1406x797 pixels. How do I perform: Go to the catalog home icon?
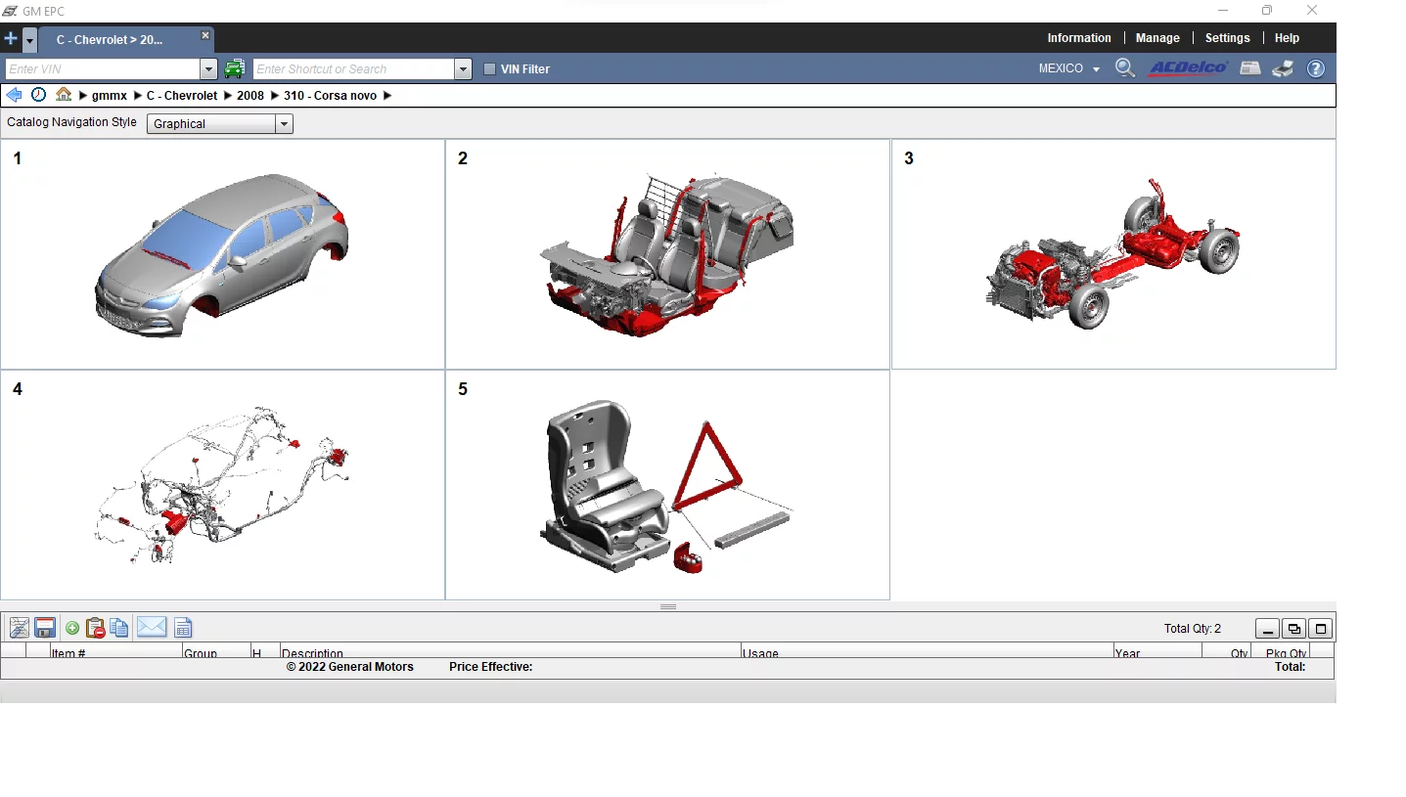tap(64, 95)
